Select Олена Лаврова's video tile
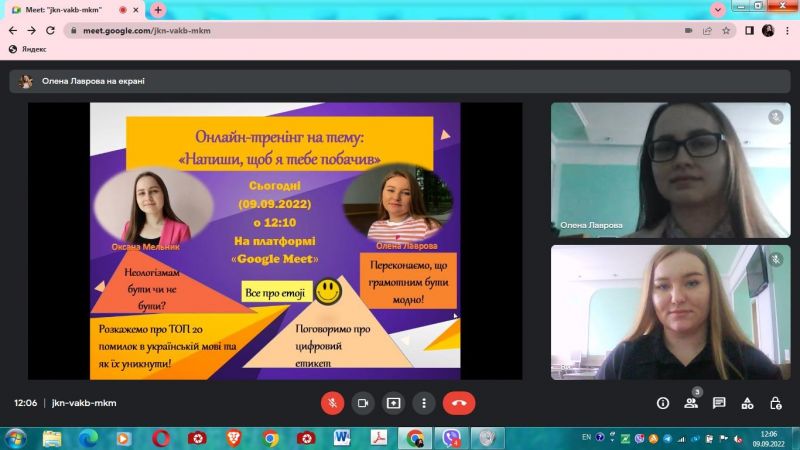 tap(670, 170)
